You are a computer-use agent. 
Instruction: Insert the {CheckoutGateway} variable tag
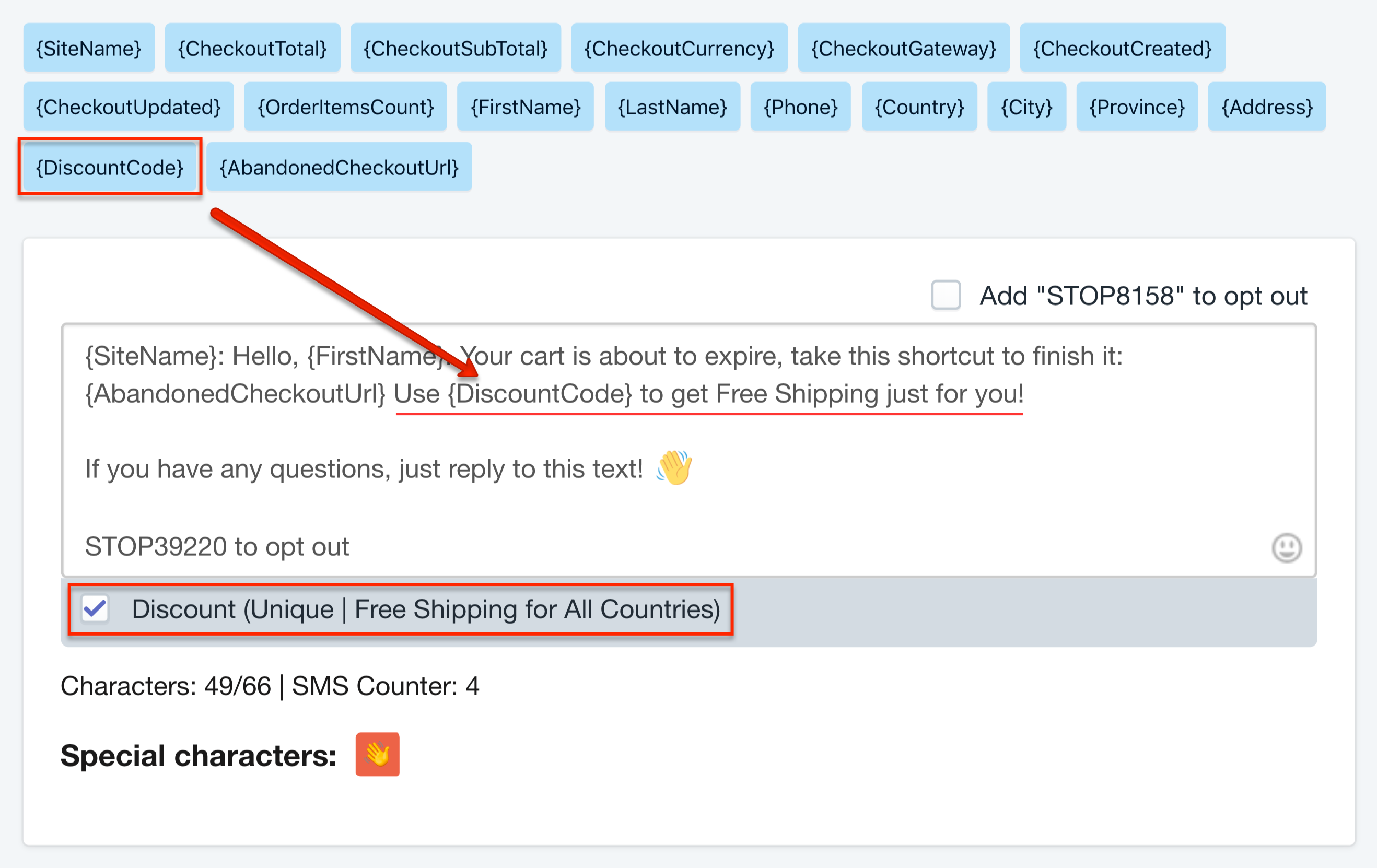[x=904, y=48]
